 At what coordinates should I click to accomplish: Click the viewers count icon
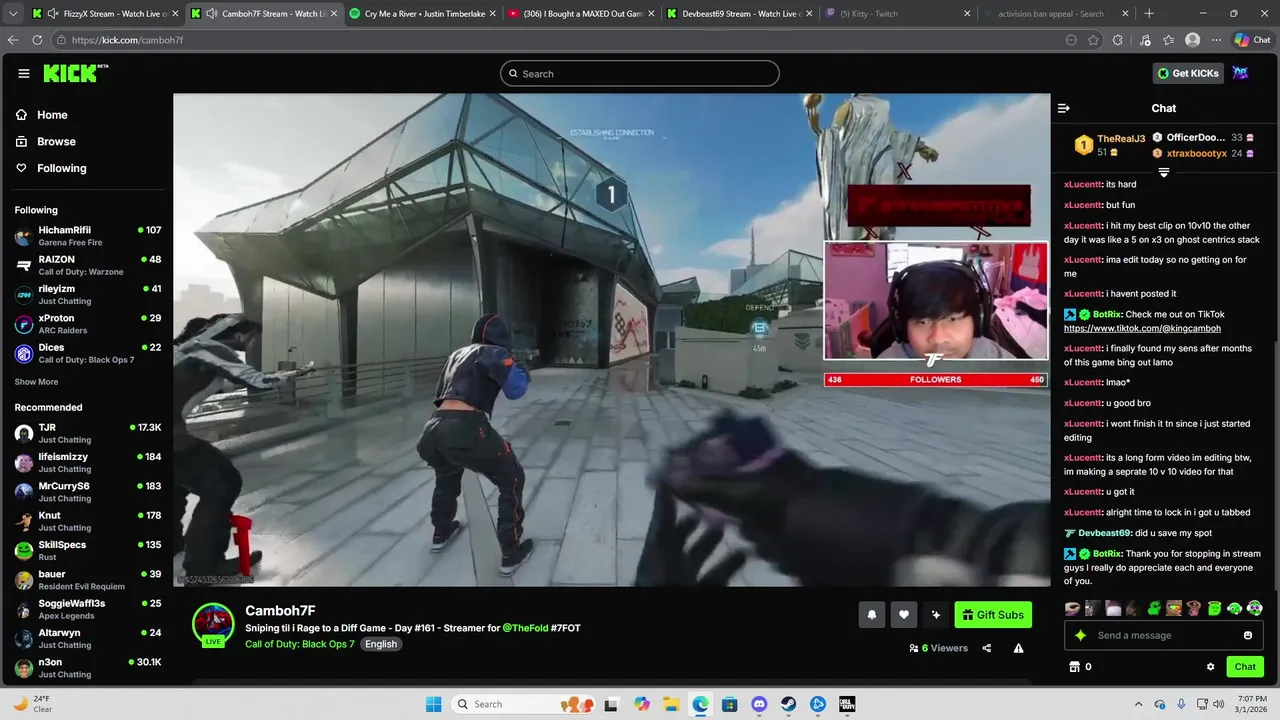tap(914, 648)
